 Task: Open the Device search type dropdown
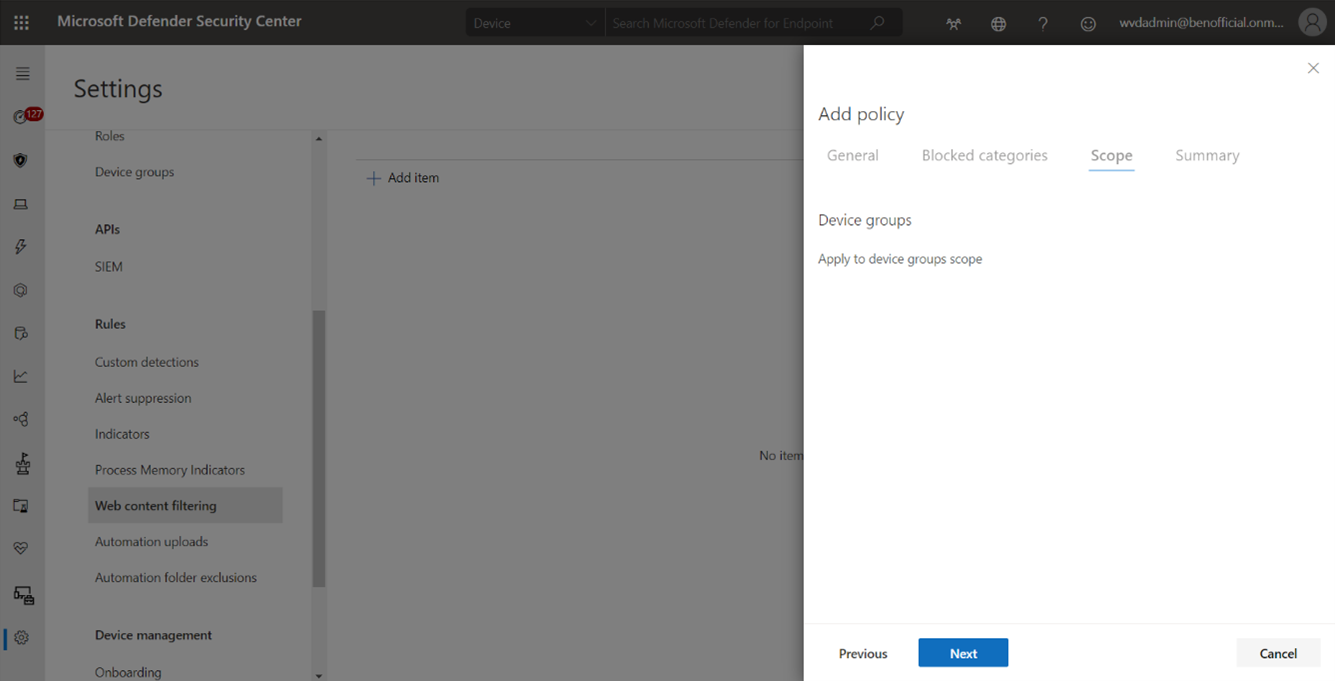click(535, 23)
